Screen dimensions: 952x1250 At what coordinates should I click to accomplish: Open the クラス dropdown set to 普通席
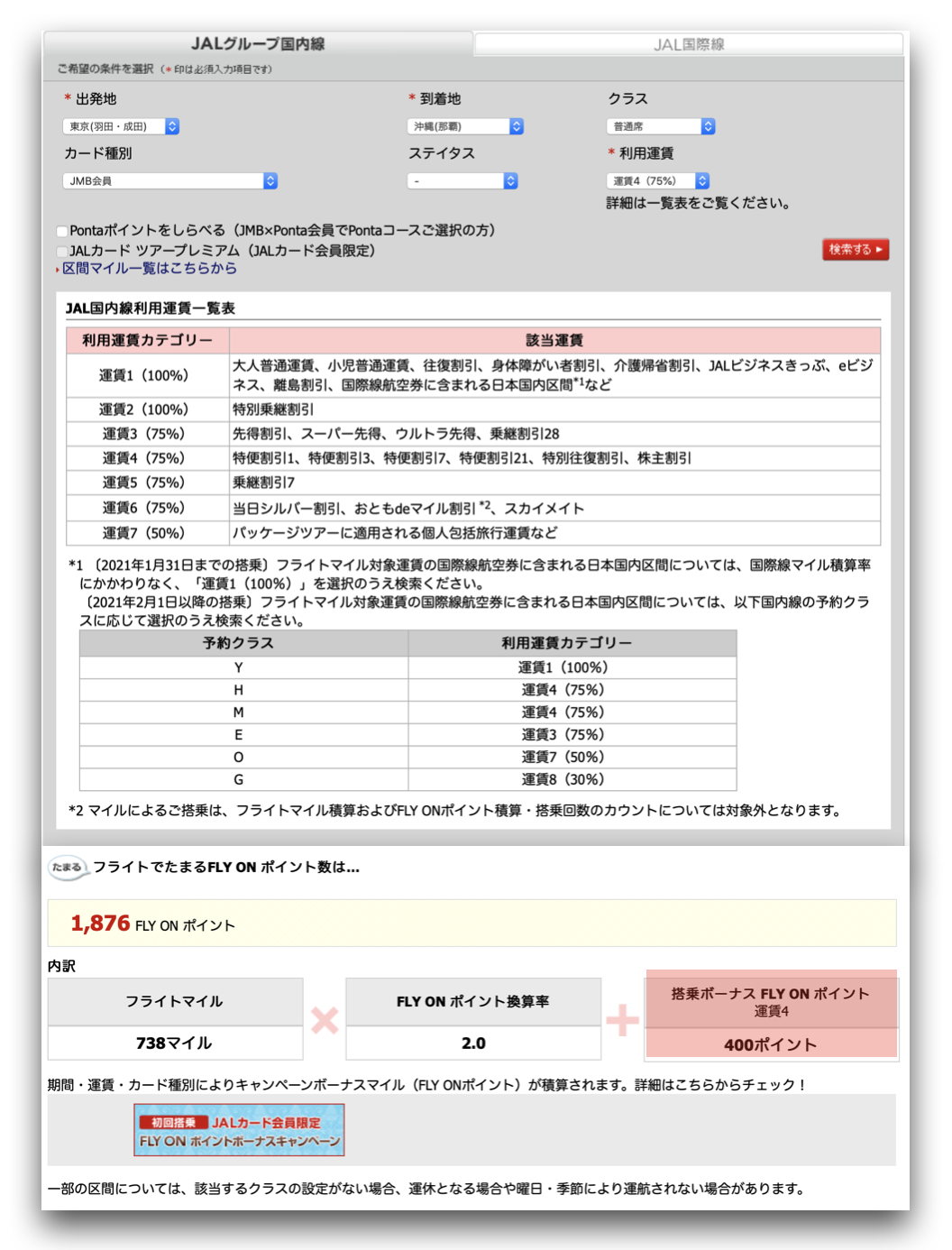point(661,126)
